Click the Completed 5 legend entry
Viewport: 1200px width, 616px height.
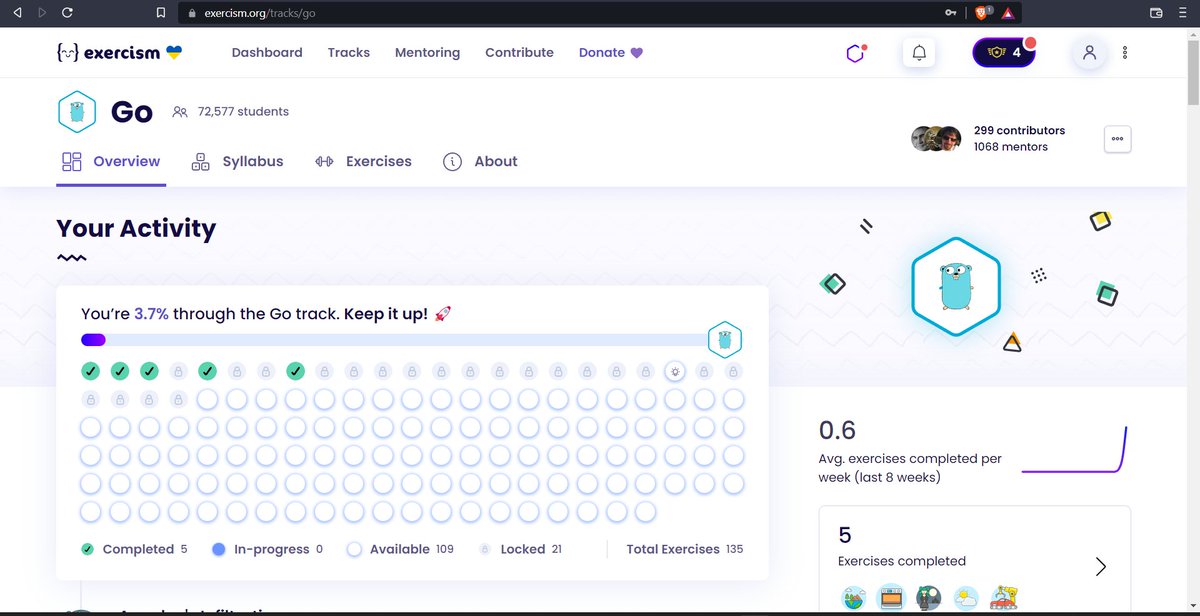(134, 549)
